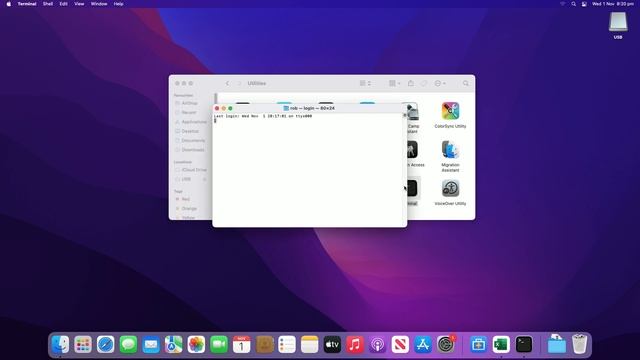Click the Finder Share button
This screenshot has width=640, height=360.
pyautogui.click(x=411, y=83)
